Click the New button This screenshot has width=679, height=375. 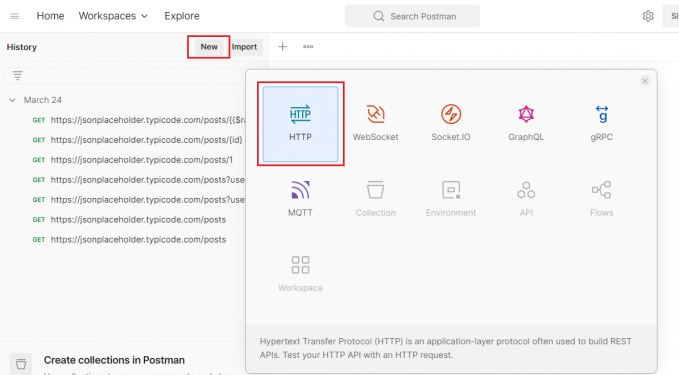pos(209,47)
